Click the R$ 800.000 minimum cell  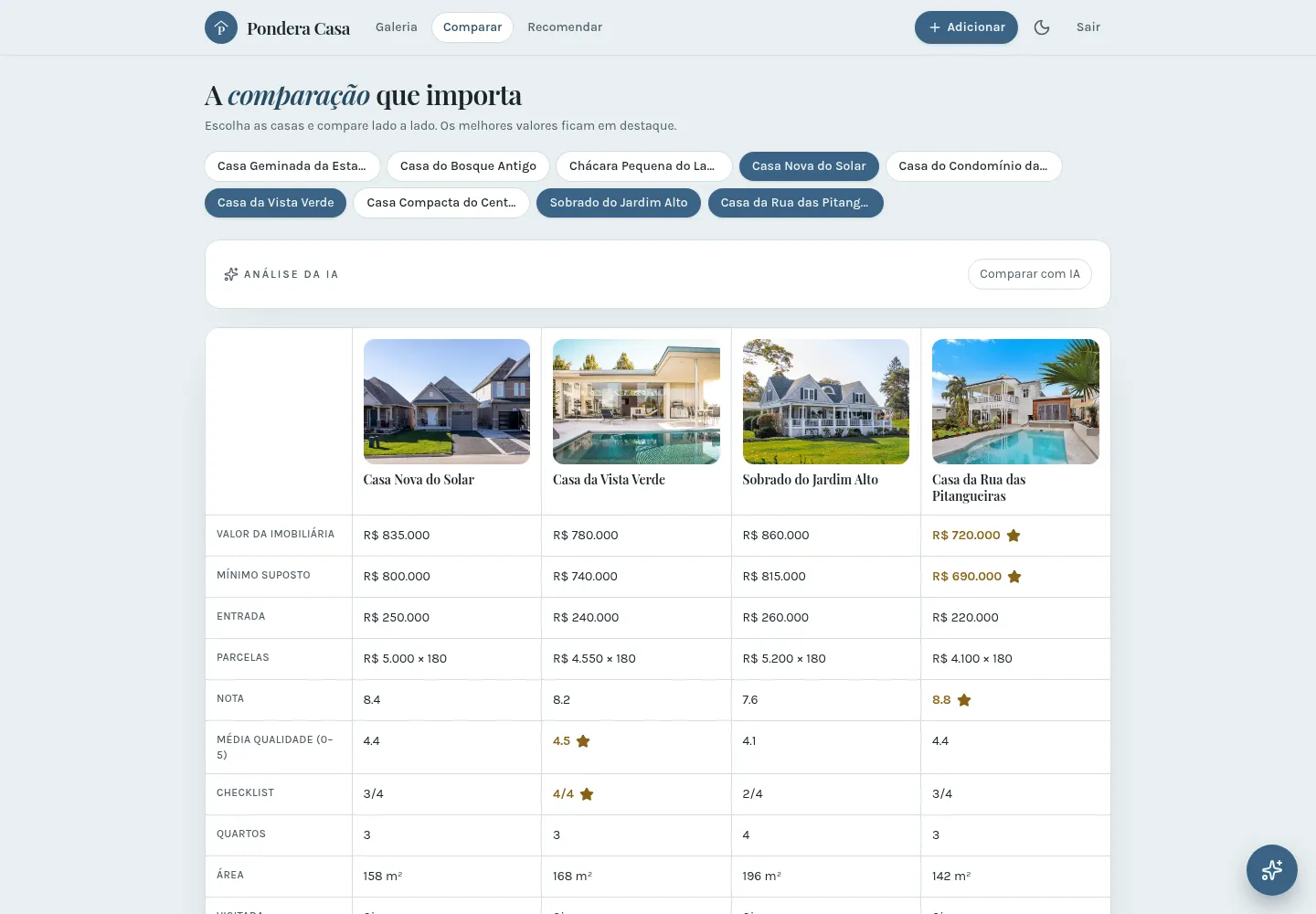tap(447, 577)
